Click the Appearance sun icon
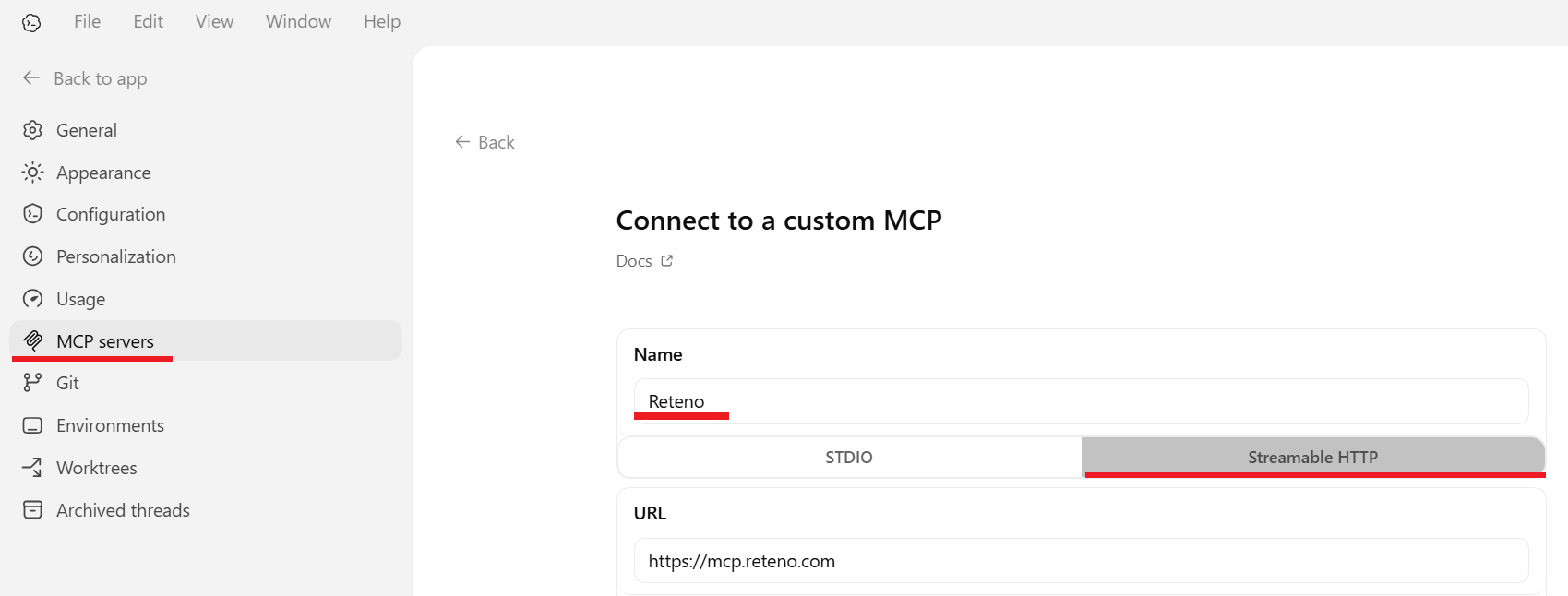This screenshot has height=596, width=1568. point(33,173)
